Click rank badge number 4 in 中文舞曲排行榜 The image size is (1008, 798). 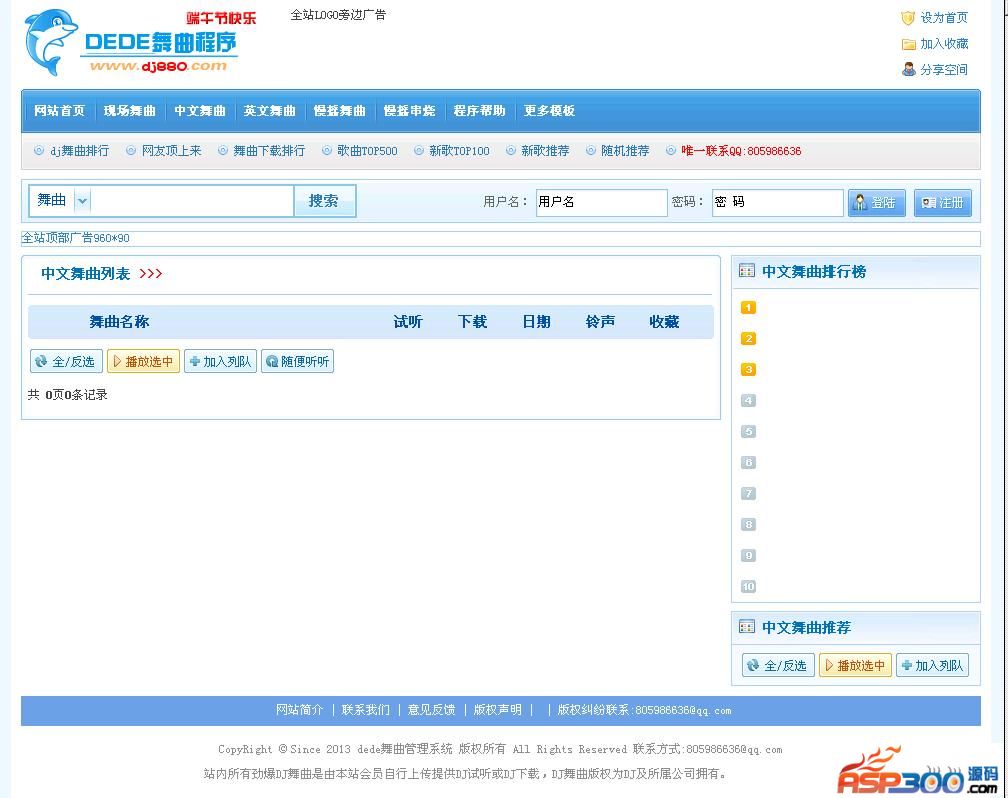click(748, 401)
